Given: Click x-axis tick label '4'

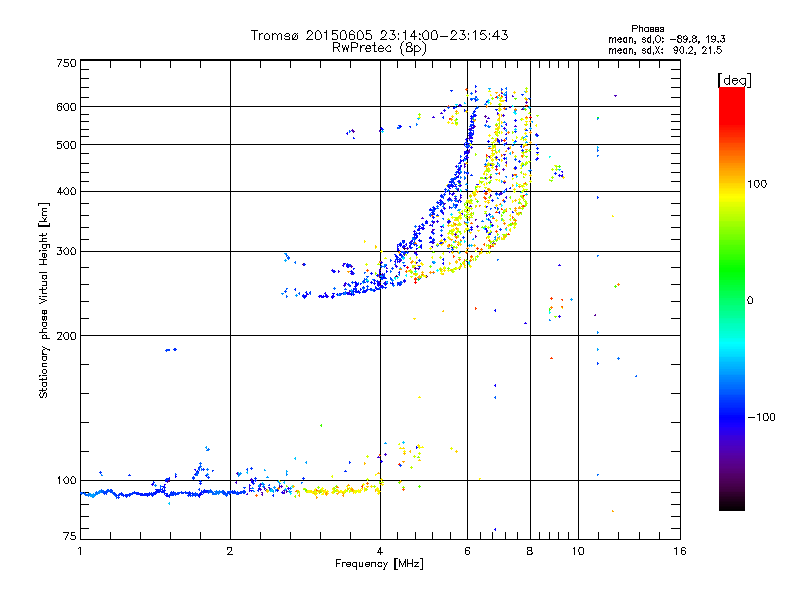Looking at the screenshot, I should point(380,551).
